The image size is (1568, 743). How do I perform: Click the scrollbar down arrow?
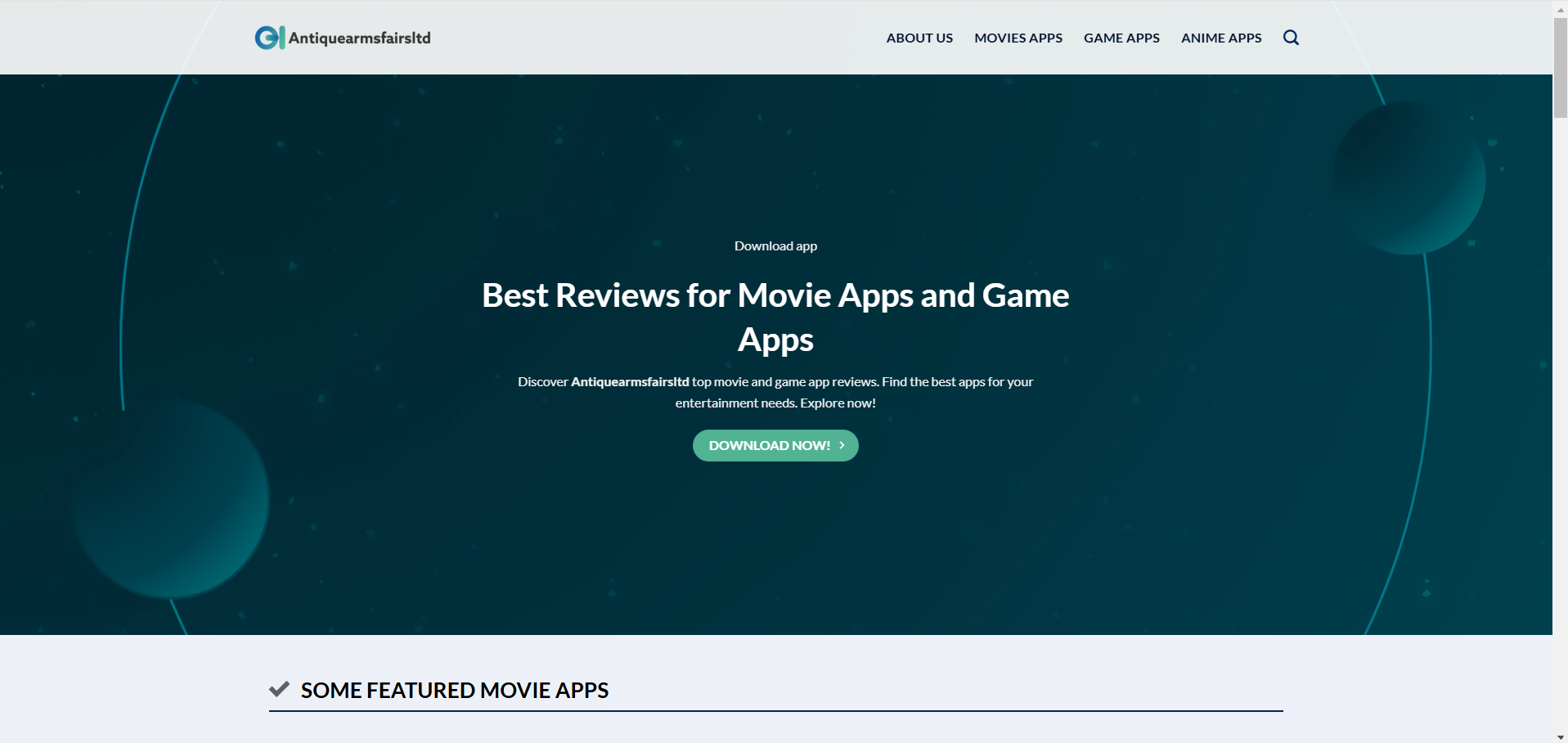click(x=1561, y=737)
